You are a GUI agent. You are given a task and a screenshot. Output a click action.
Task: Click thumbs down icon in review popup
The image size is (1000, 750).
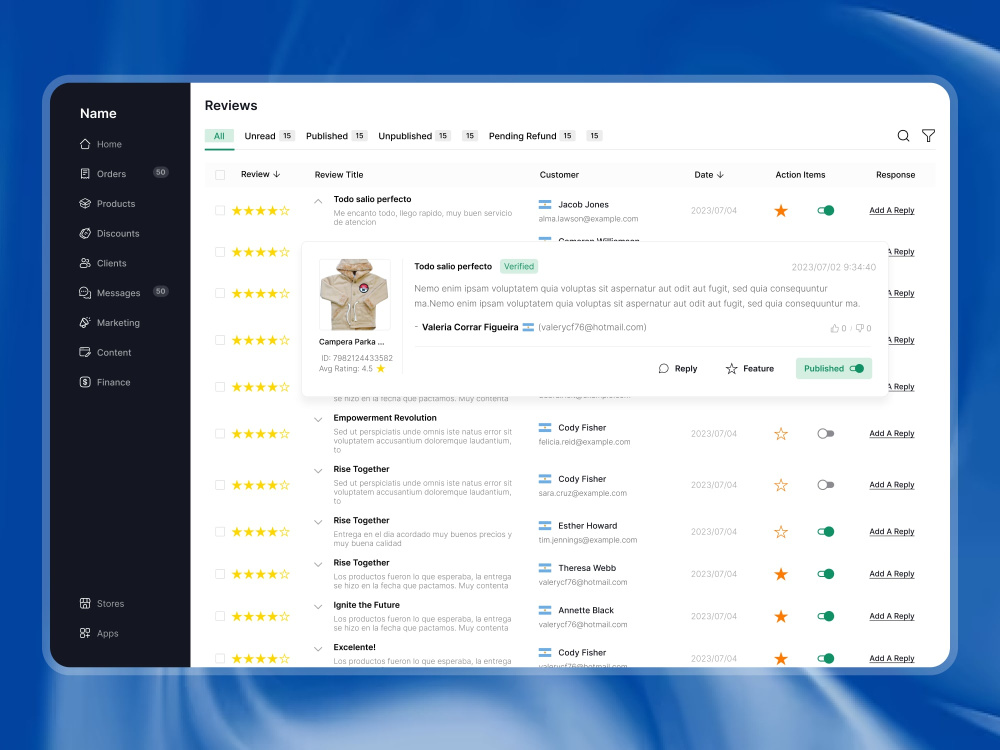tap(860, 328)
